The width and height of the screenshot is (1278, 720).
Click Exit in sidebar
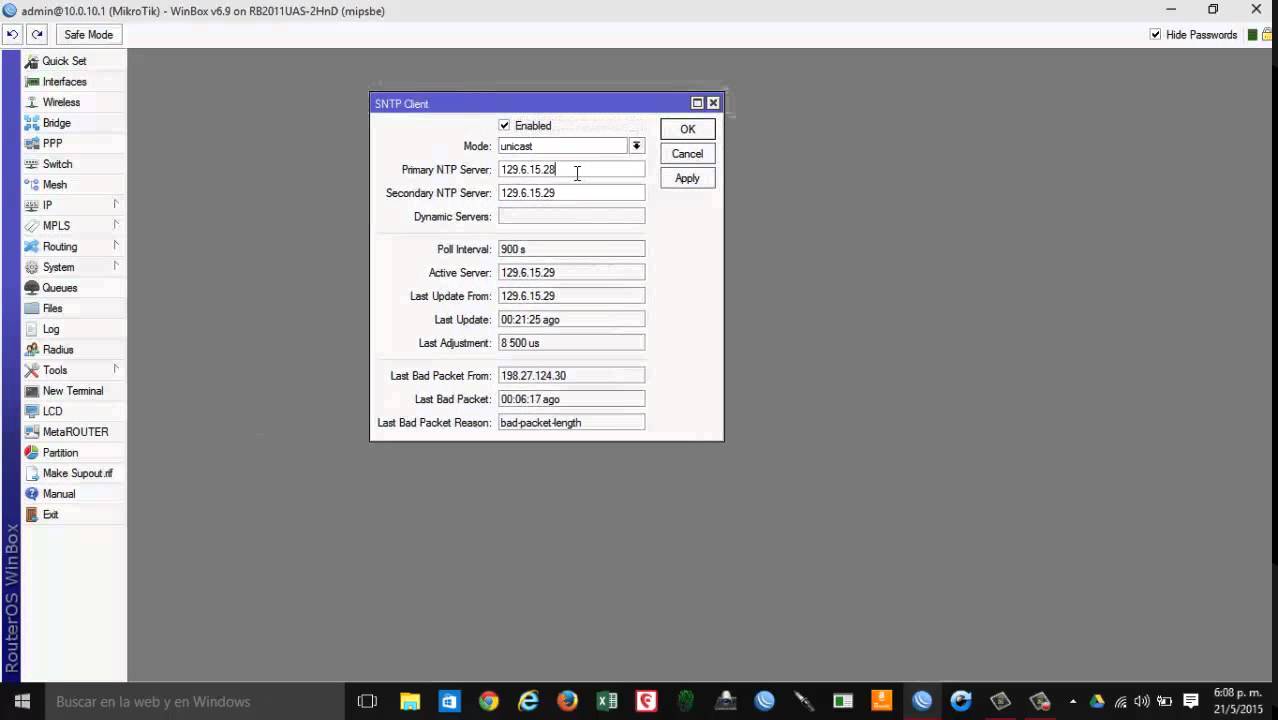[x=74, y=514]
